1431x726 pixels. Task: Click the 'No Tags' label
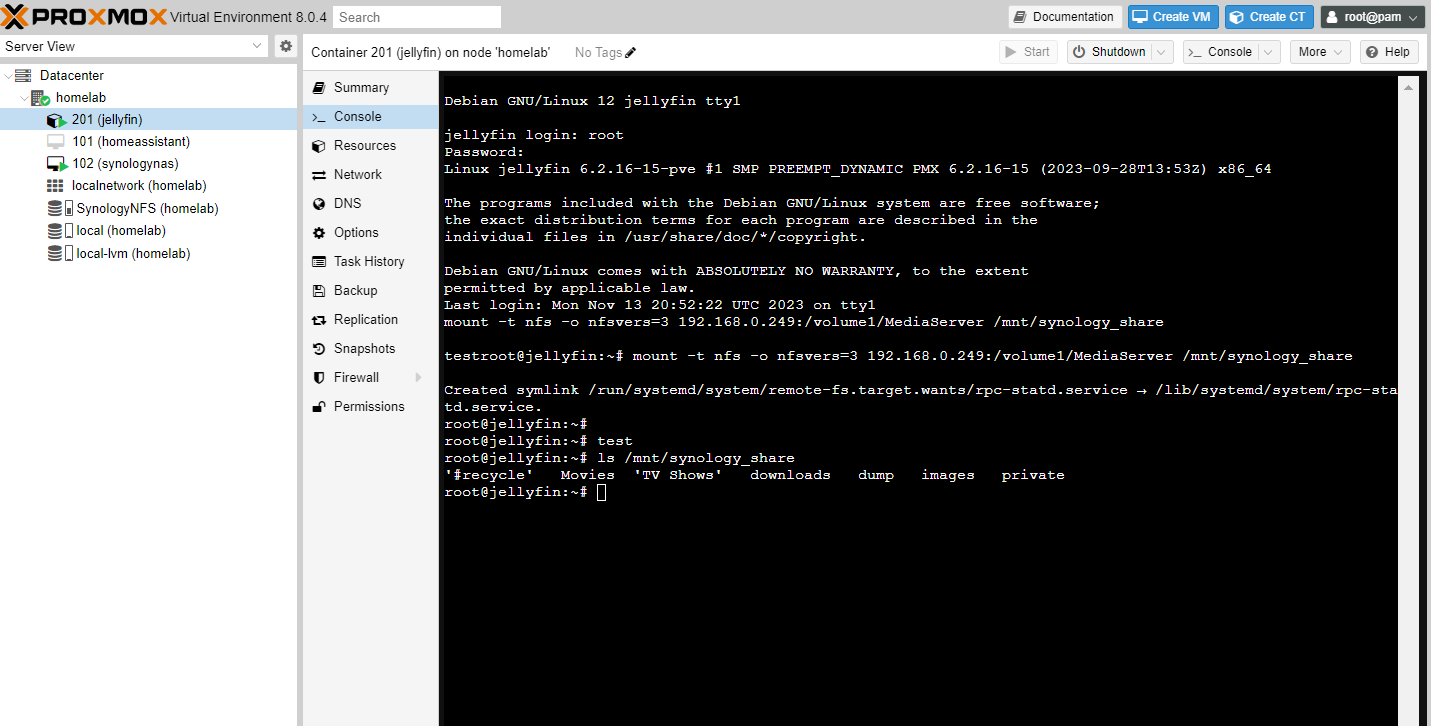(598, 52)
